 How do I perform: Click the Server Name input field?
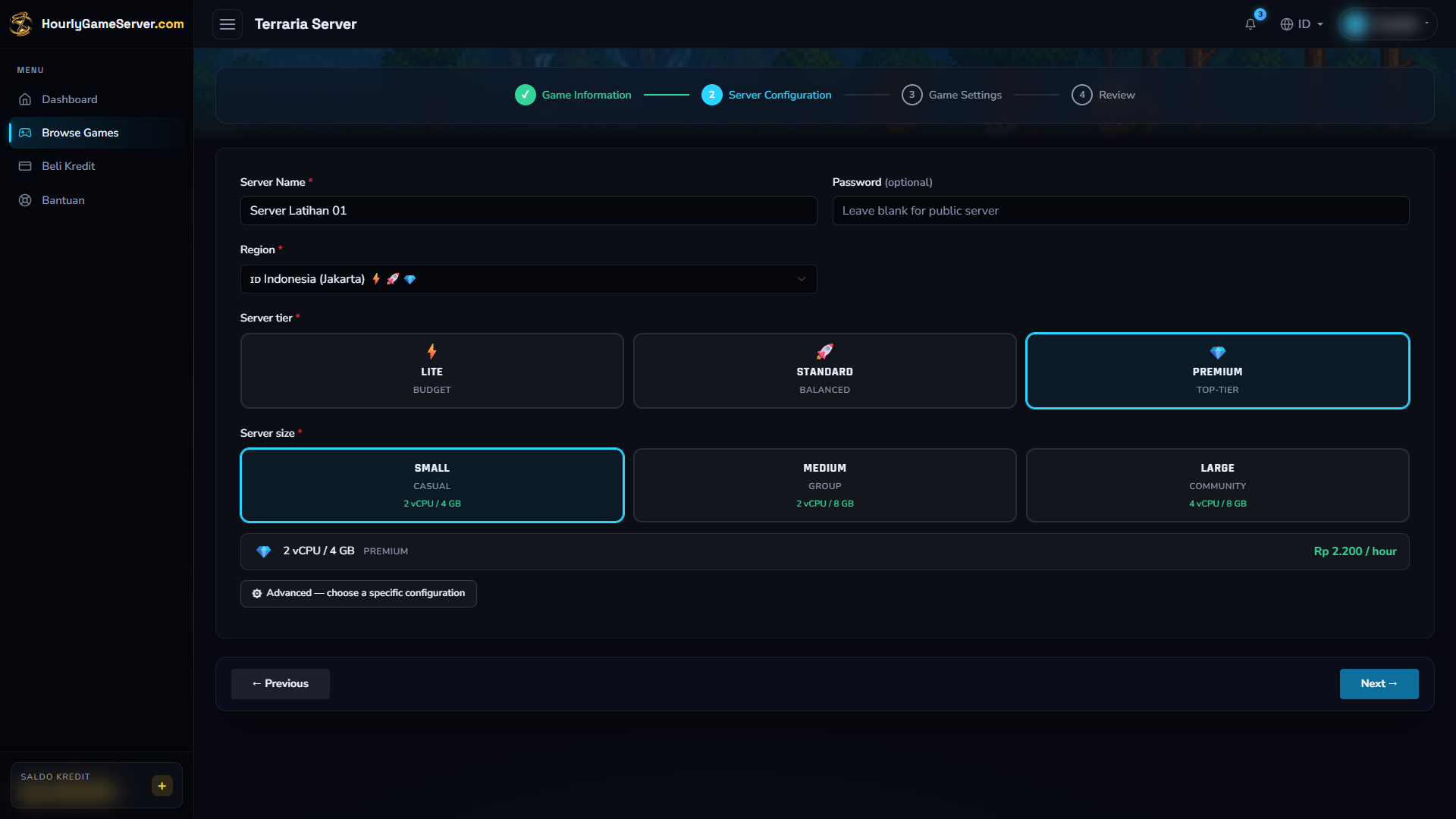tap(529, 211)
